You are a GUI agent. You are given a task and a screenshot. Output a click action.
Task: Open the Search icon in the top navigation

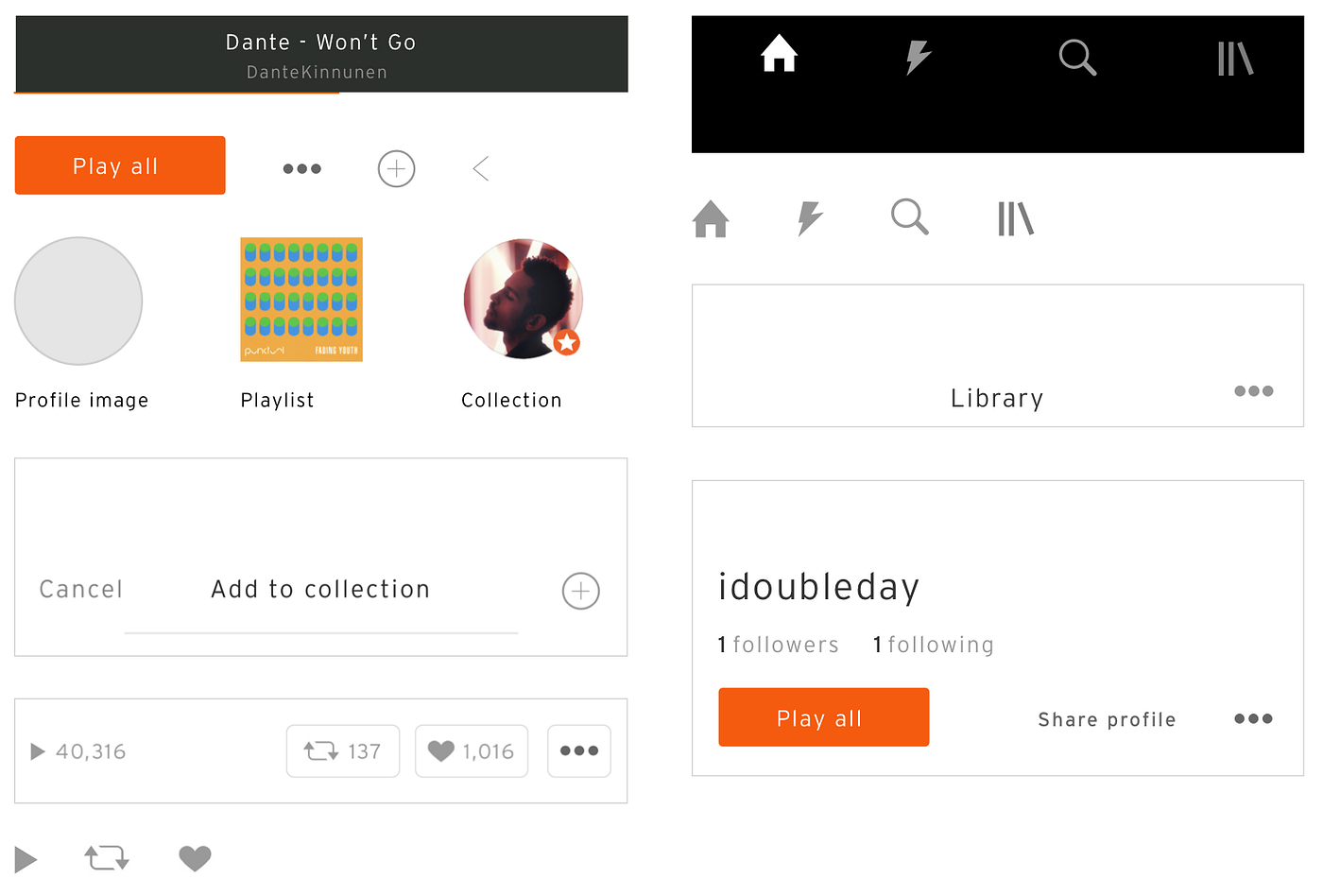coord(1077,58)
